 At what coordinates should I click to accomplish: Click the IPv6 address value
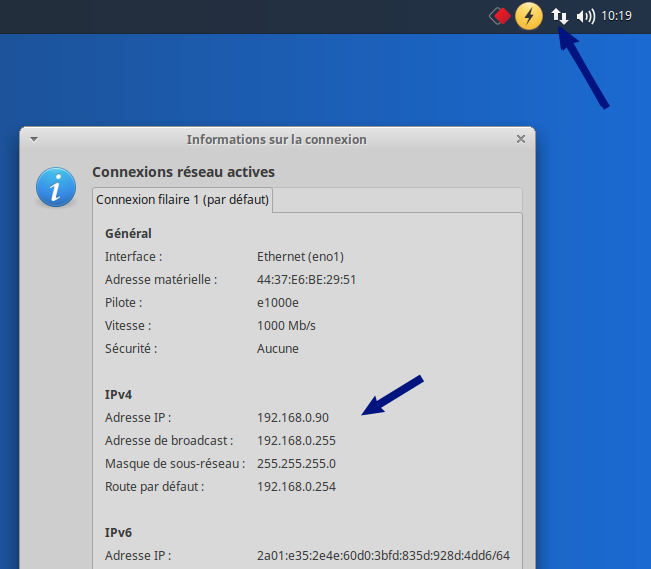383,555
